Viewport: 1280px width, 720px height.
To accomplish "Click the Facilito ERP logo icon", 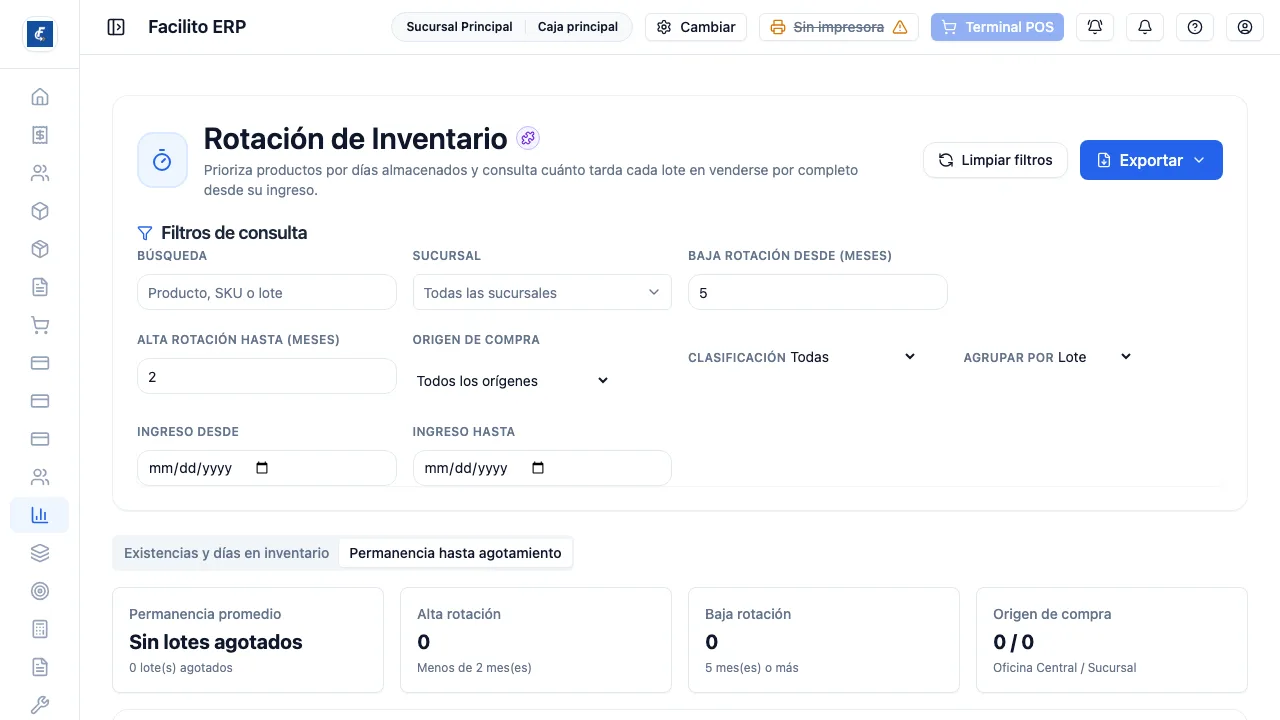I will [40, 34].
